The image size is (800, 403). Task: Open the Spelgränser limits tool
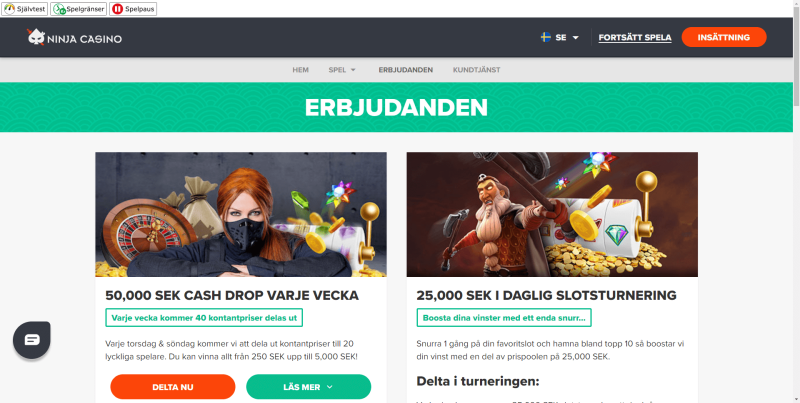[x=79, y=9]
